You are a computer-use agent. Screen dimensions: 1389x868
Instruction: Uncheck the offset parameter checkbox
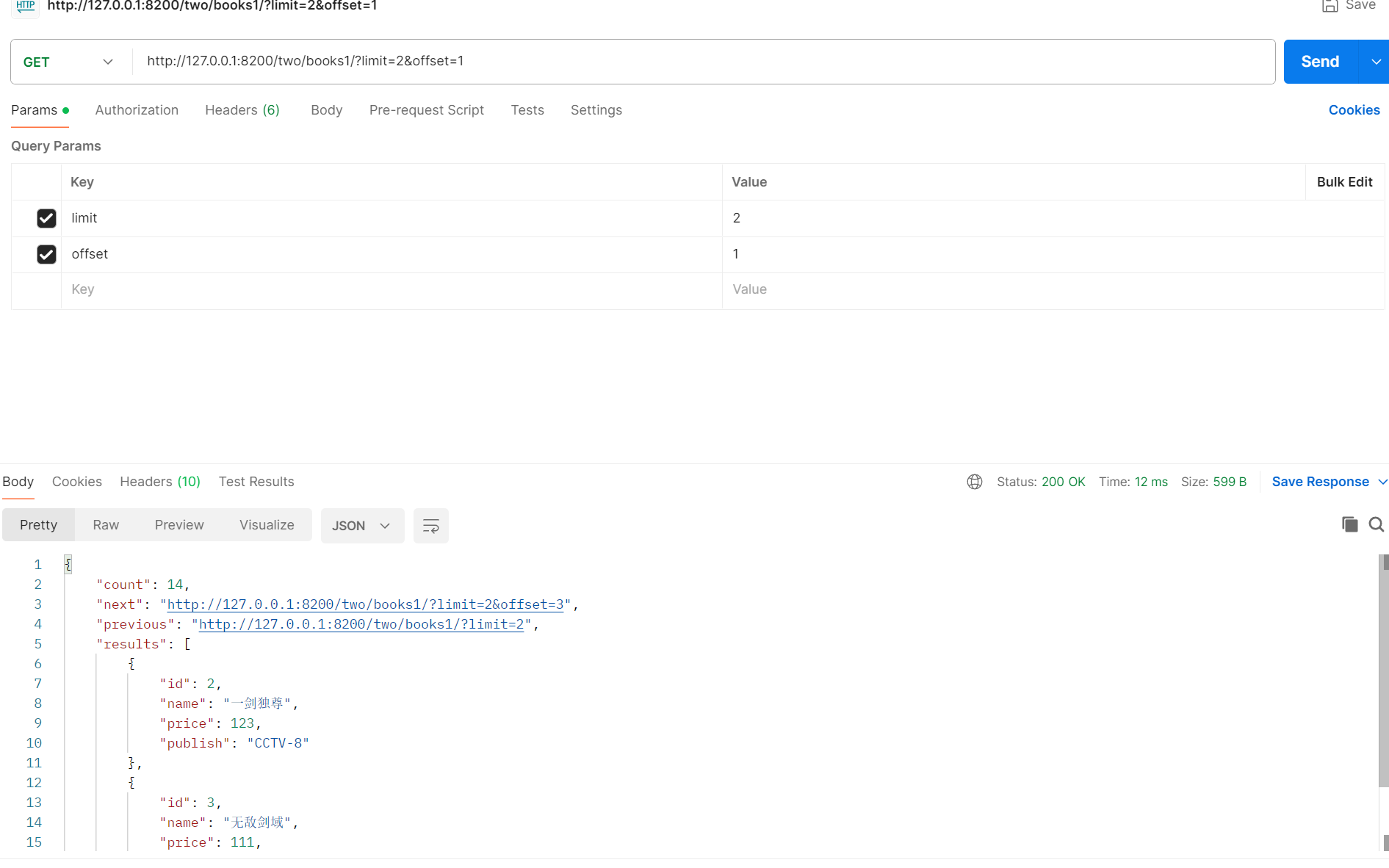tap(46, 254)
